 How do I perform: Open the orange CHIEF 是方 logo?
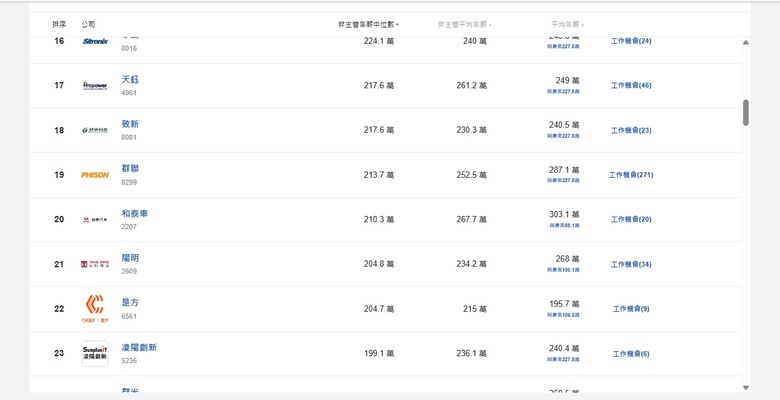click(x=95, y=308)
